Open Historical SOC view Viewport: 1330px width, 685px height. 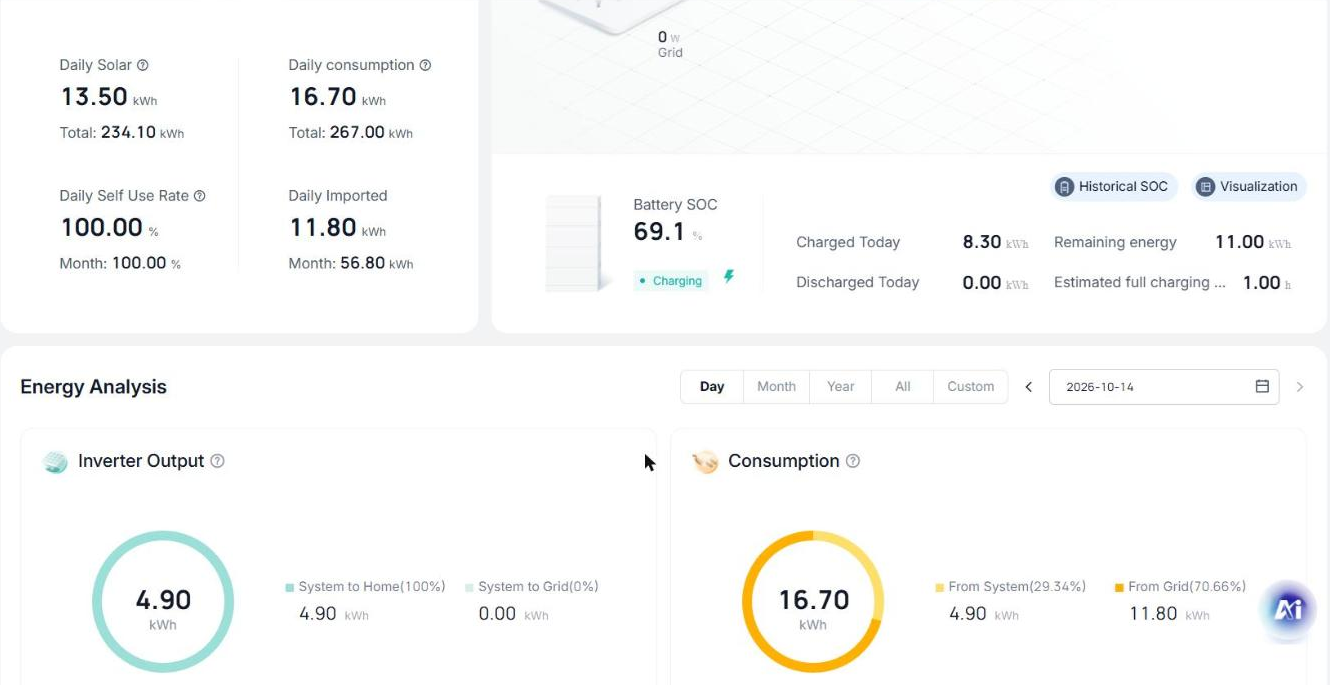1114,186
